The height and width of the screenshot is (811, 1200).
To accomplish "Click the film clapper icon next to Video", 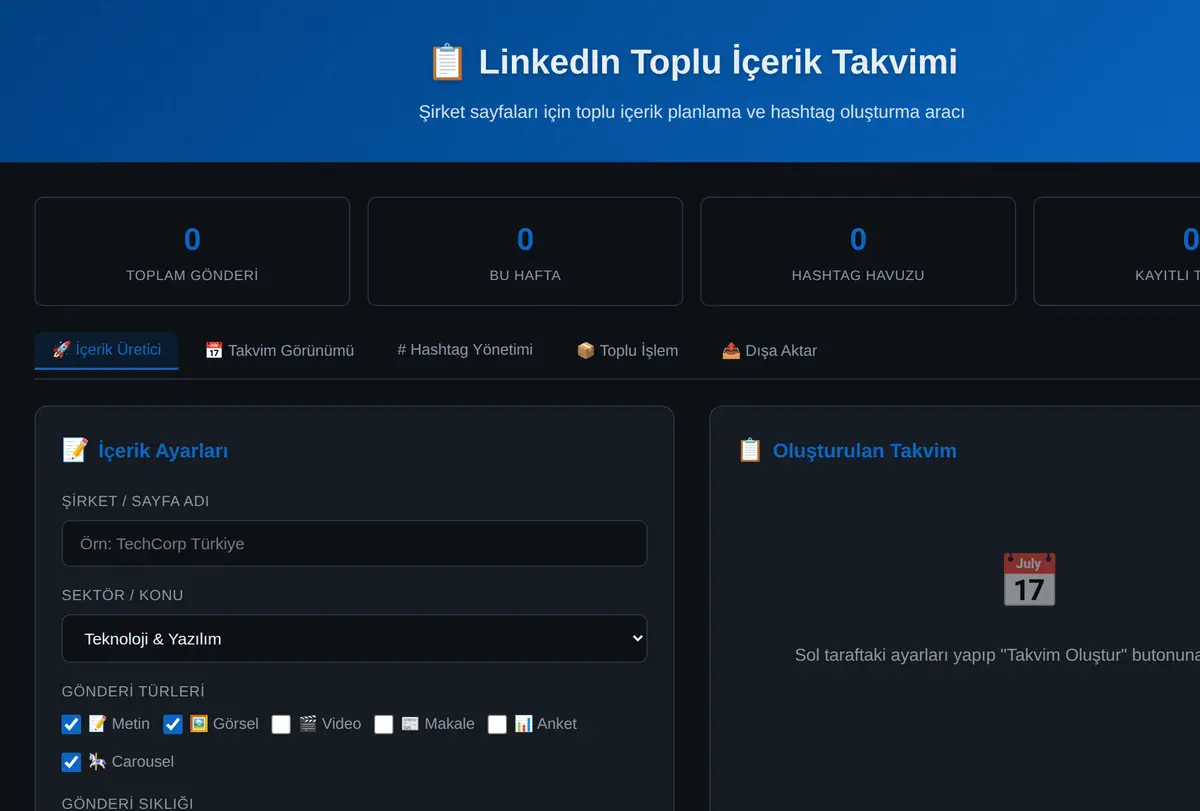I will 308,723.
